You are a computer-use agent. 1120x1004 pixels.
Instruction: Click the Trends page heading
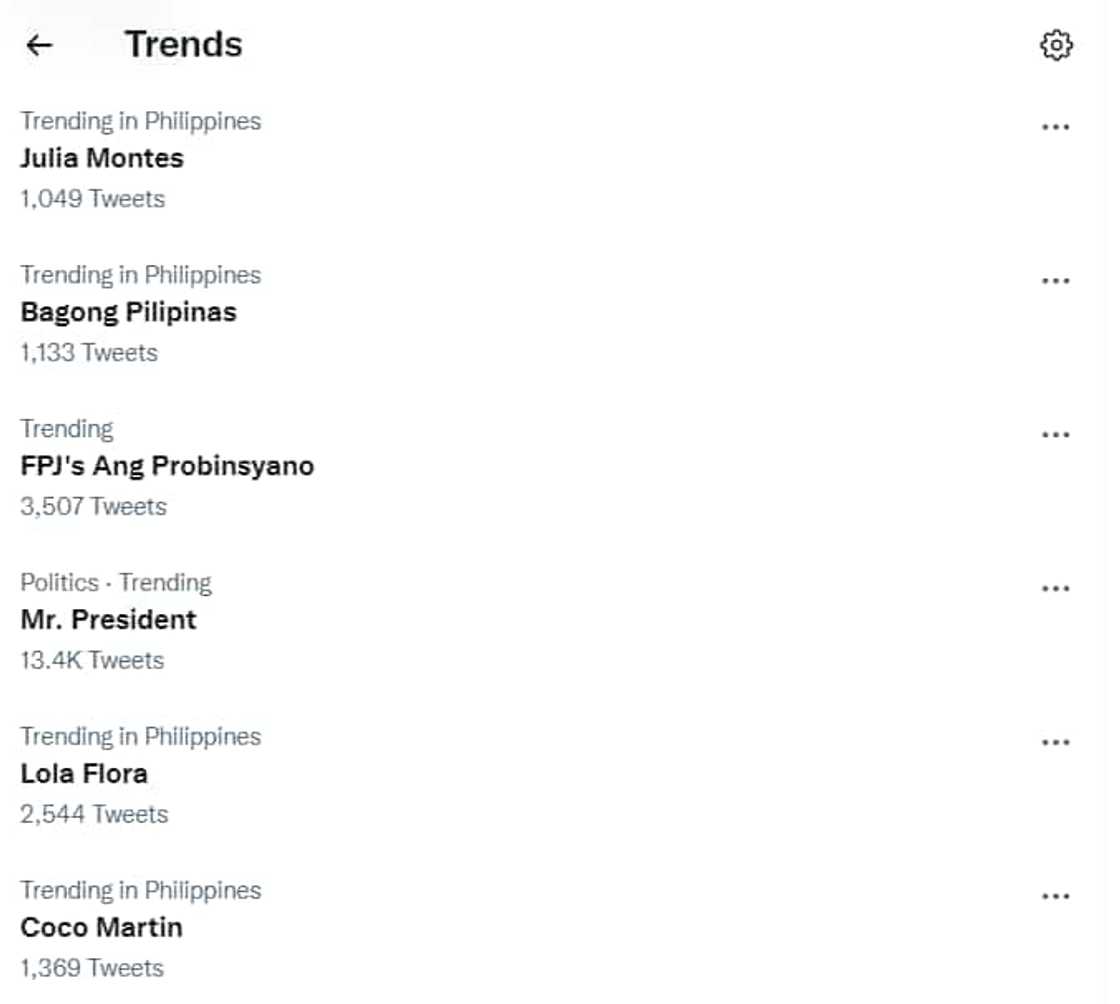pos(183,45)
